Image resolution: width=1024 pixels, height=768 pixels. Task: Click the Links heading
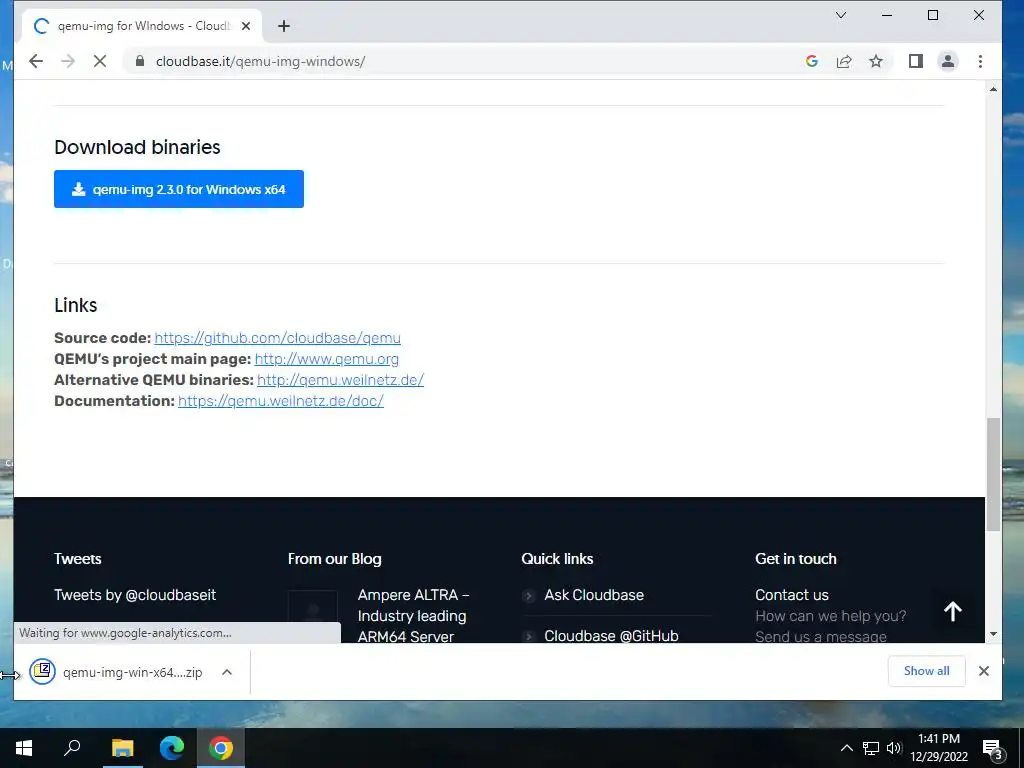(76, 305)
